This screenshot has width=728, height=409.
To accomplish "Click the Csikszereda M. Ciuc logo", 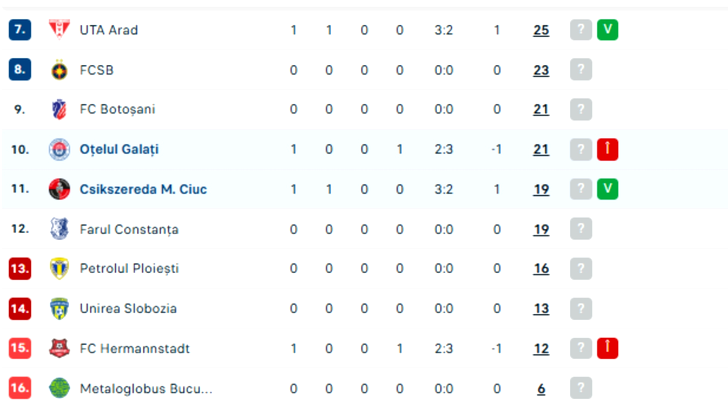I will [60, 189].
